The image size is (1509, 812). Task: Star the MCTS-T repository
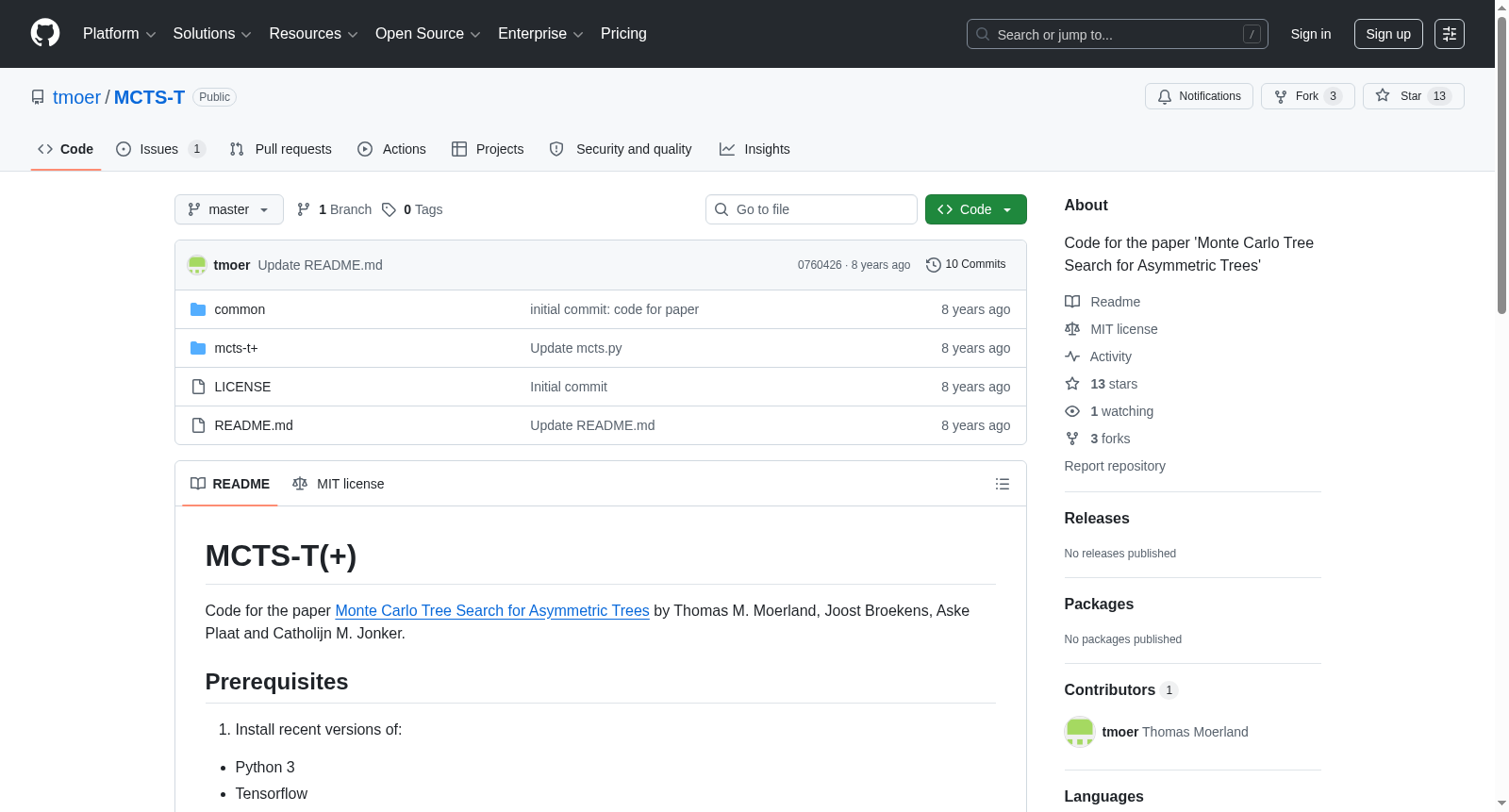click(1413, 96)
